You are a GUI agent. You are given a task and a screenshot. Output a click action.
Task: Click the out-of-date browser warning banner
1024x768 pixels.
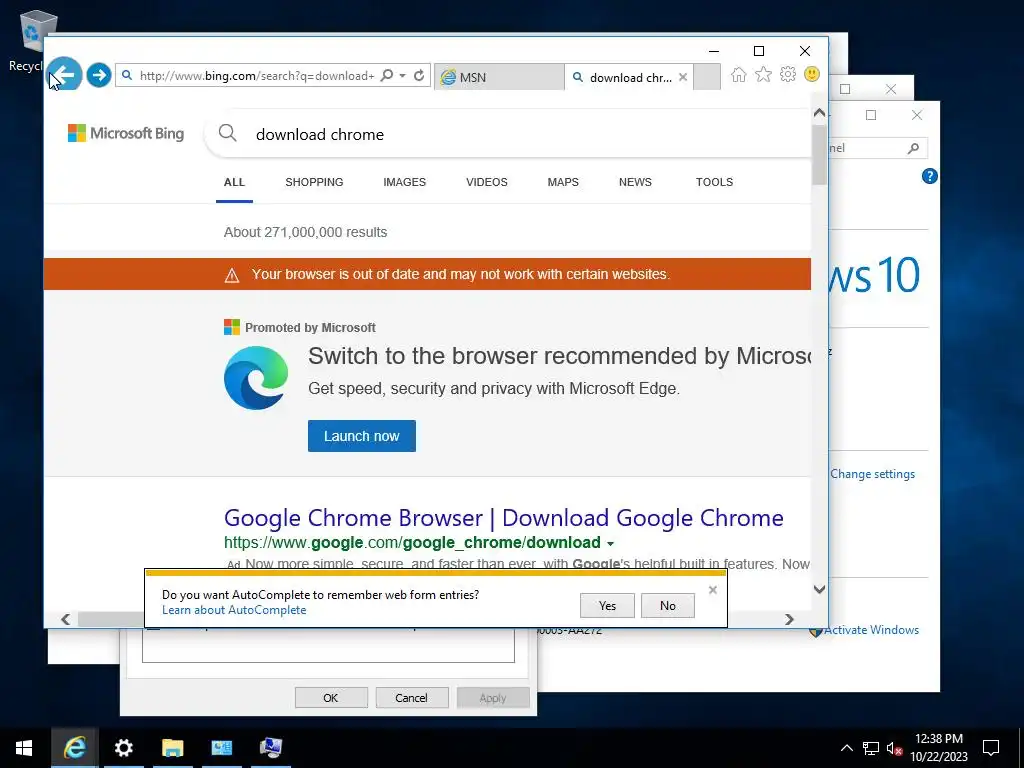[x=427, y=274]
